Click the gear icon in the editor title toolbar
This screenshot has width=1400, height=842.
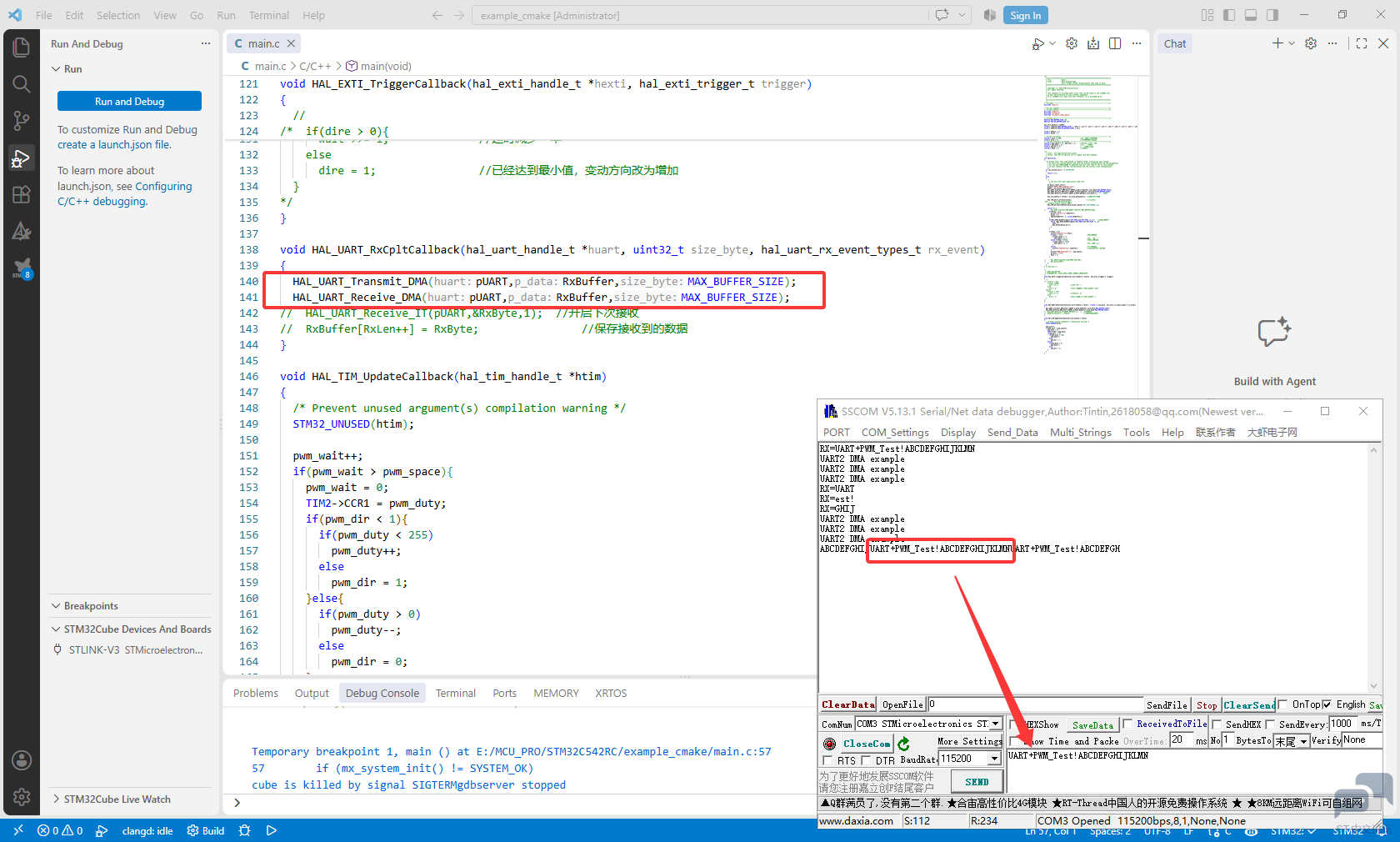click(1072, 43)
